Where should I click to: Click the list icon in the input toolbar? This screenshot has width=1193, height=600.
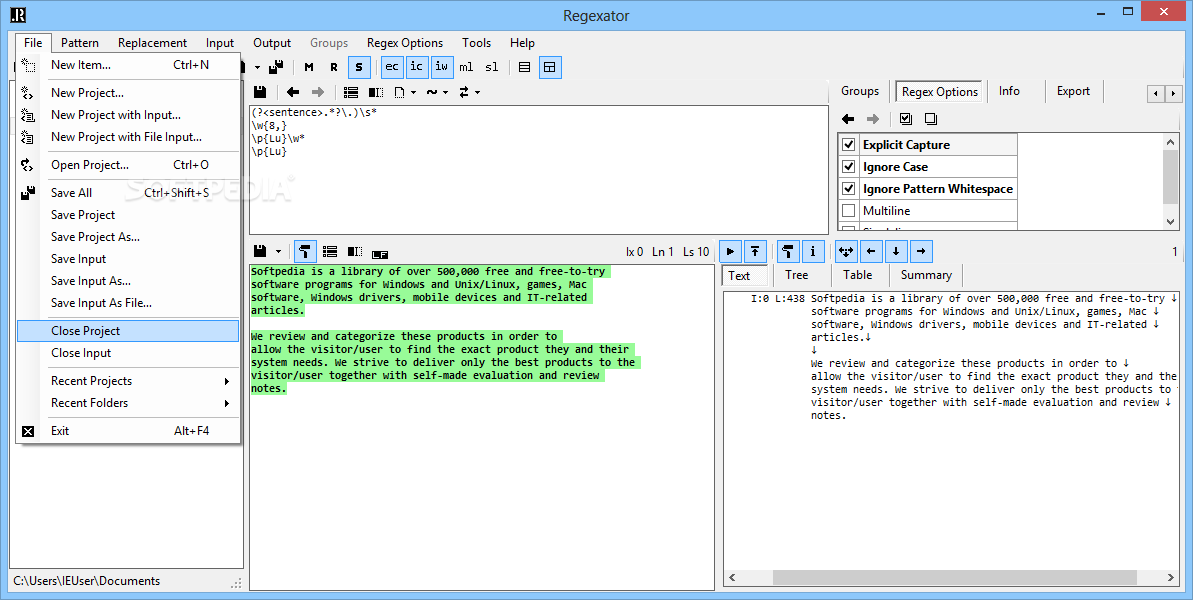click(329, 251)
